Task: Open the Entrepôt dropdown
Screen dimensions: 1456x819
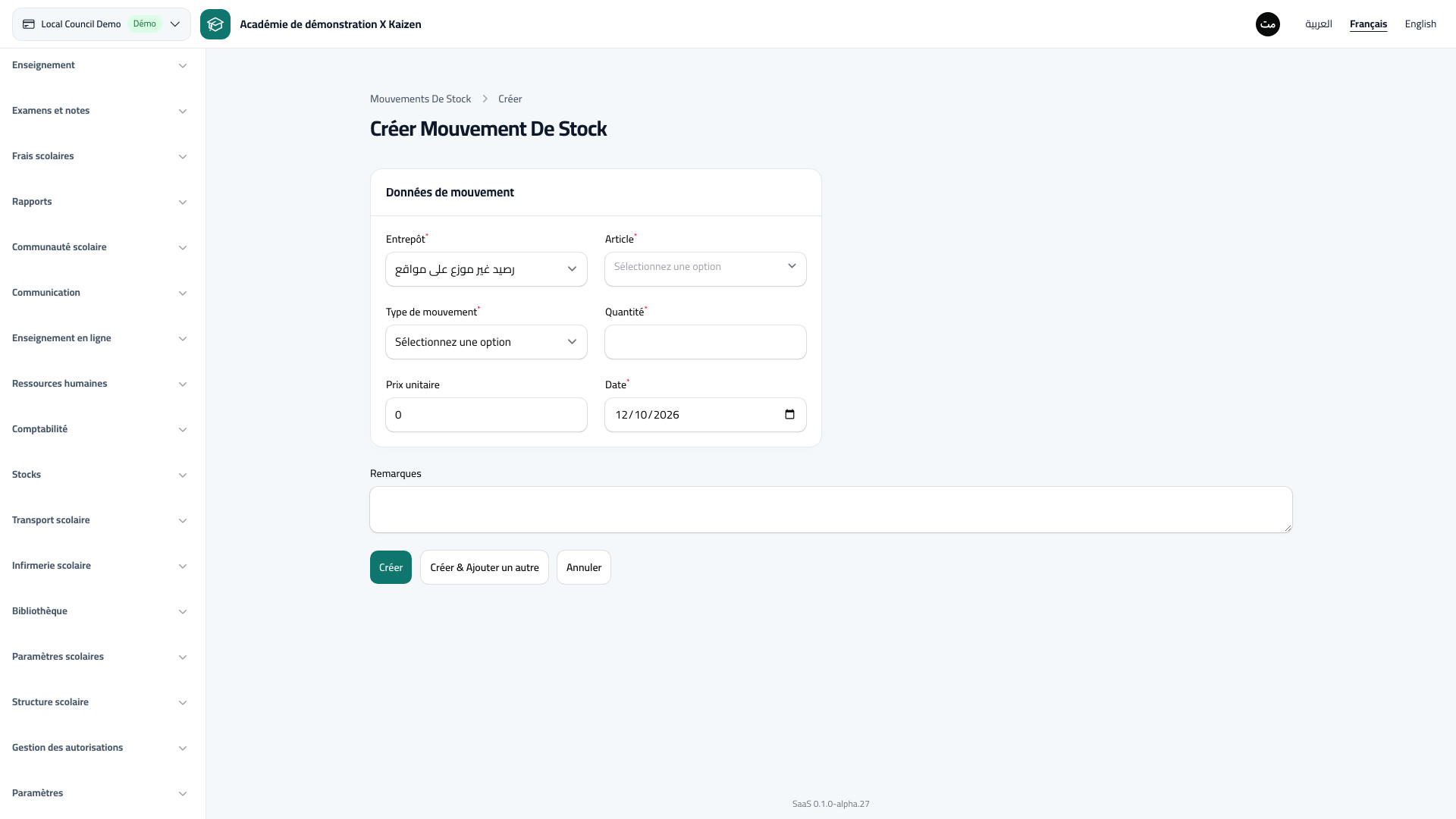Action: 486,269
